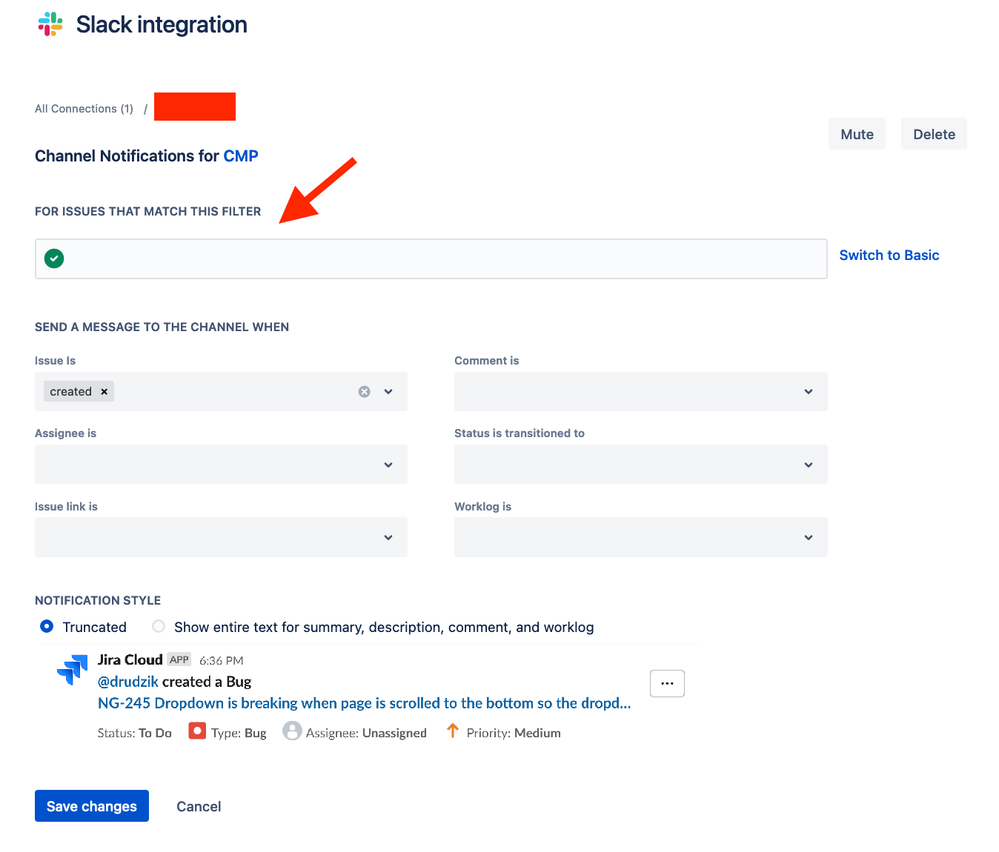This screenshot has width=999, height=852.
Task: Click the APP badge next to Jira Cloud
Action: tap(179, 660)
